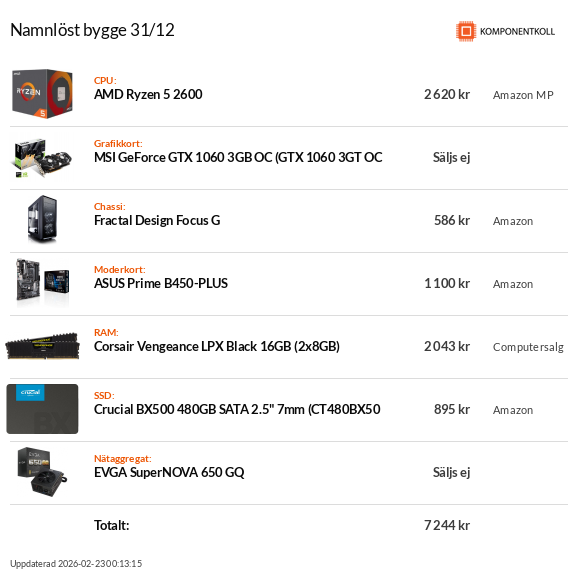Screen dimensions: 577x577
Task: Click the Crucial BX500 SSD image
Action: (42, 409)
